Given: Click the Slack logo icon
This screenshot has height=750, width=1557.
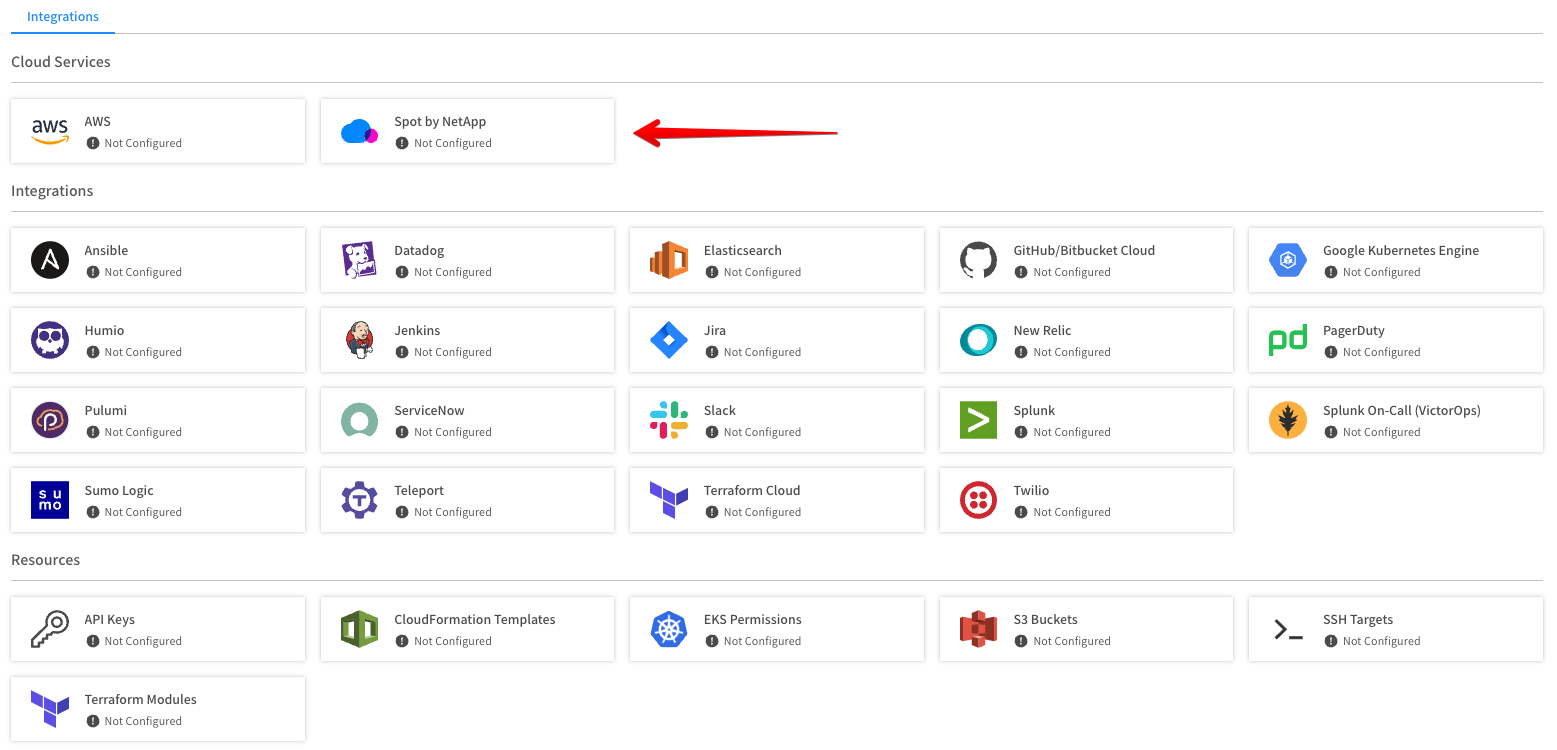Looking at the screenshot, I should click(x=669, y=420).
